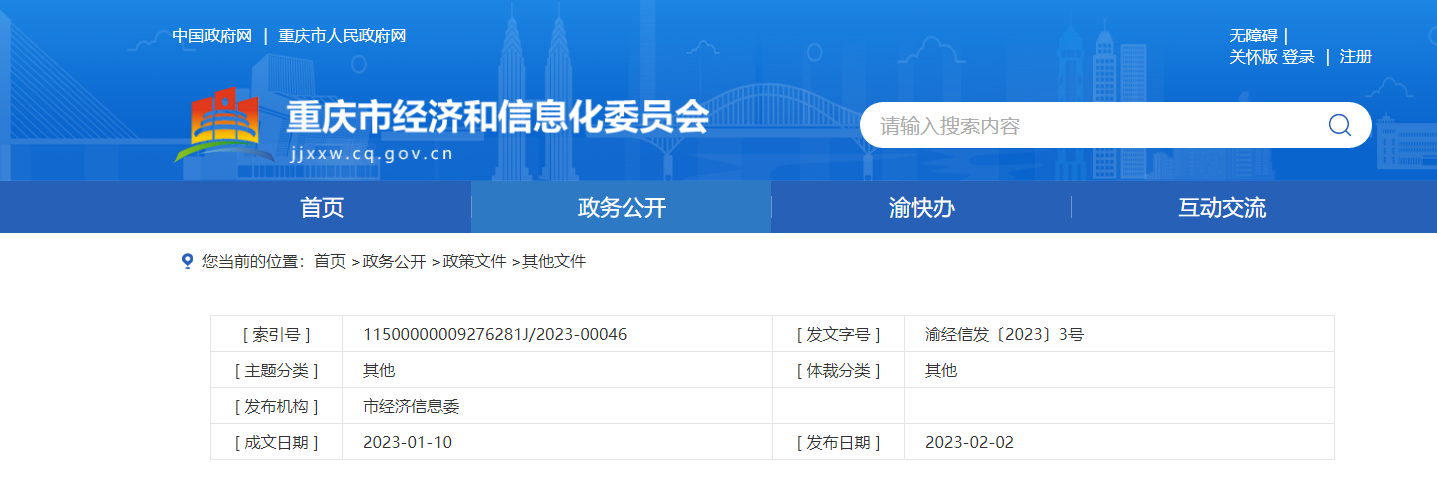The width and height of the screenshot is (1437, 488).
Task: Click the 成文日期 label cell
Action: (277, 442)
